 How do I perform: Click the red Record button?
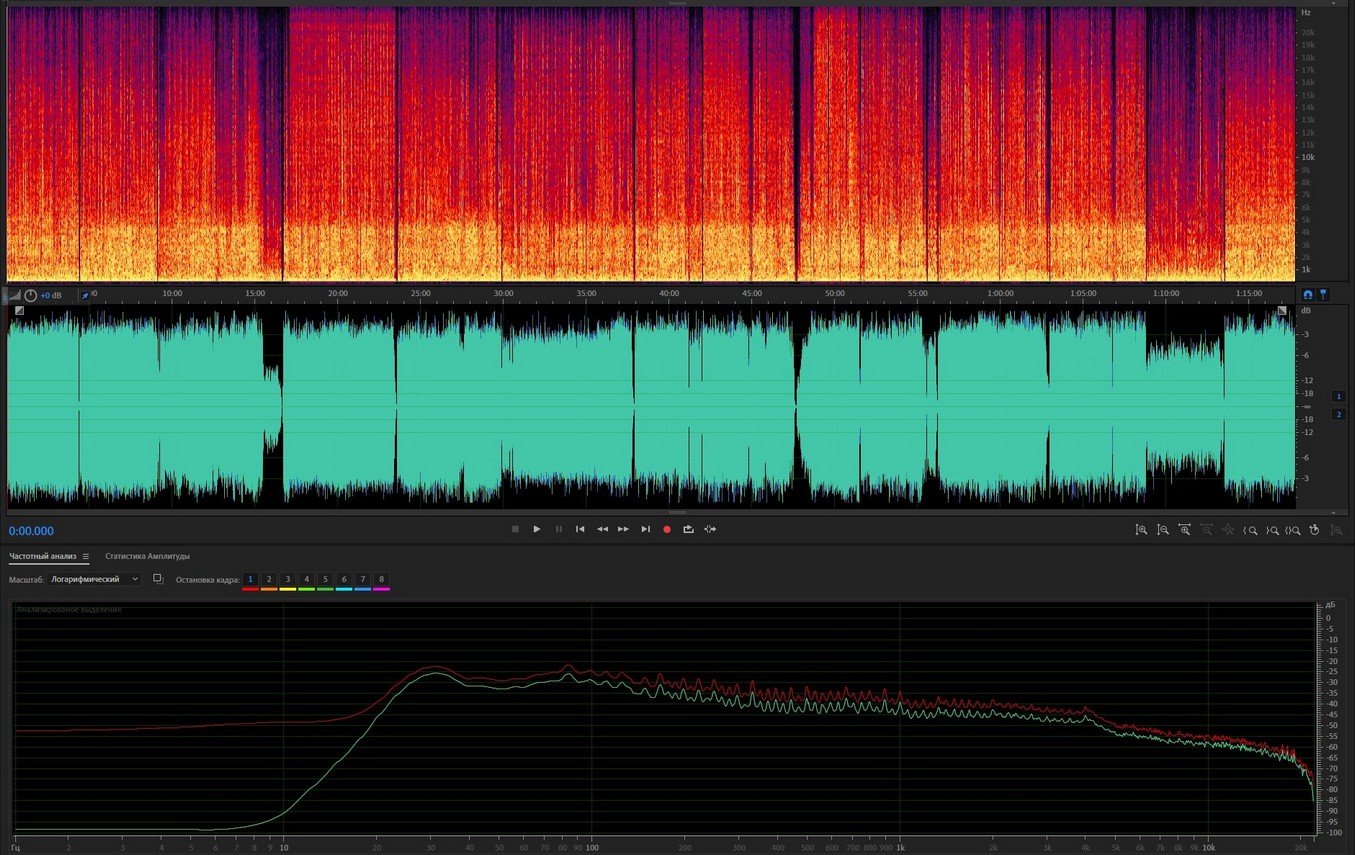[667, 529]
